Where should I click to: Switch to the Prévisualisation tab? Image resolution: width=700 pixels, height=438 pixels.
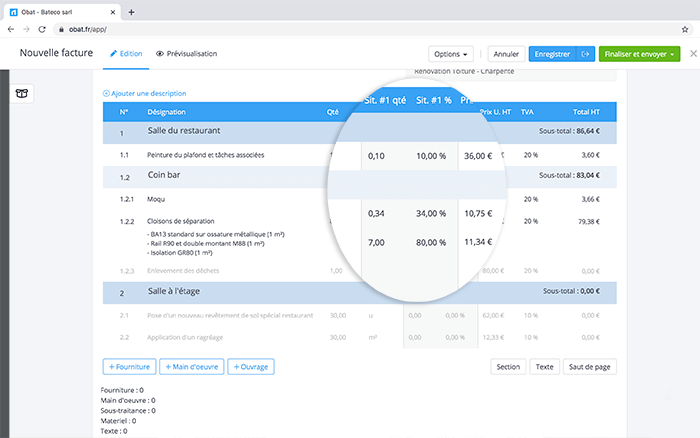pos(187,54)
